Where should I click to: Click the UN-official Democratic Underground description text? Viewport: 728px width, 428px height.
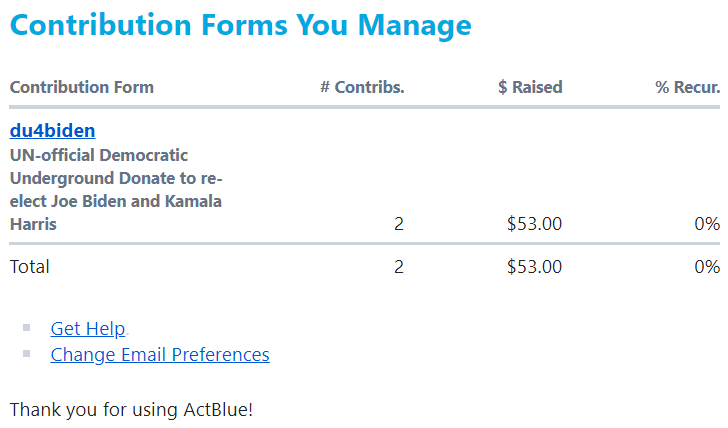[115, 190]
